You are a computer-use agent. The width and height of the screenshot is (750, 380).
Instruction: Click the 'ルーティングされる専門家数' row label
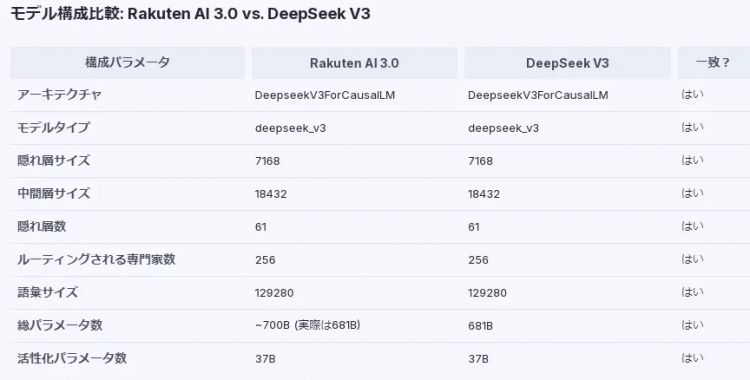[96, 260]
